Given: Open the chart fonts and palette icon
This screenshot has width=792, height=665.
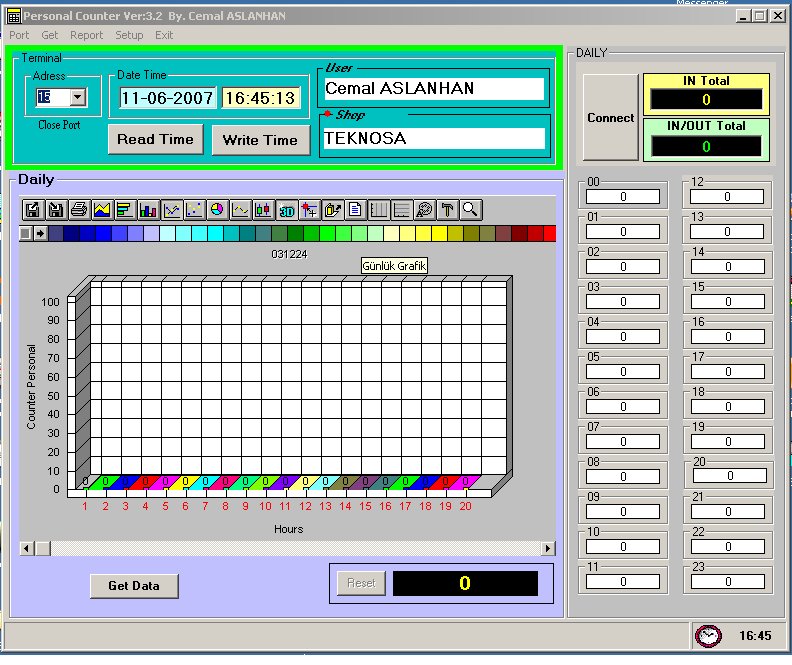Looking at the screenshot, I should pyautogui.click(x=425, y=210).
